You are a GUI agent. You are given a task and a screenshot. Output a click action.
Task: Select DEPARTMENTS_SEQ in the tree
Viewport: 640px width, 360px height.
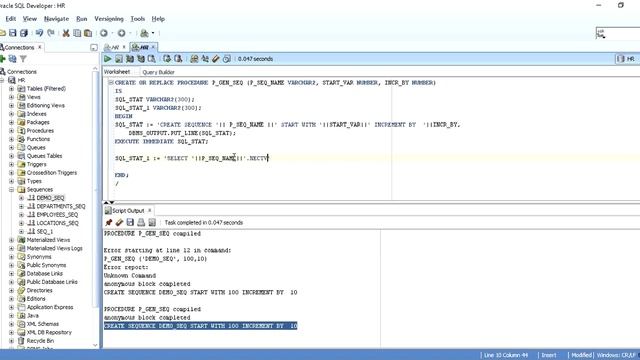tap(61, 206)
